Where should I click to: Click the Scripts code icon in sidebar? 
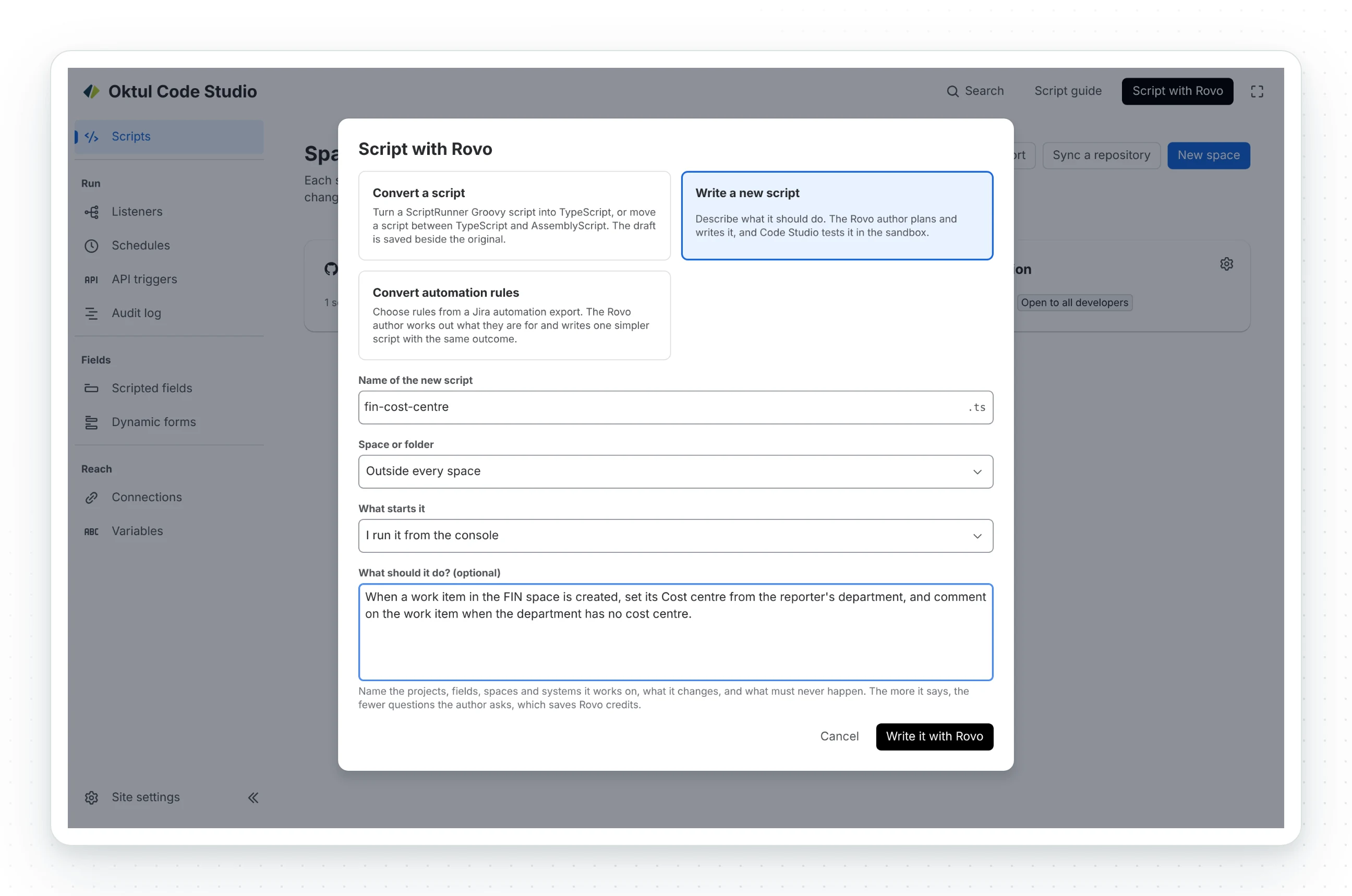(91, 137)
